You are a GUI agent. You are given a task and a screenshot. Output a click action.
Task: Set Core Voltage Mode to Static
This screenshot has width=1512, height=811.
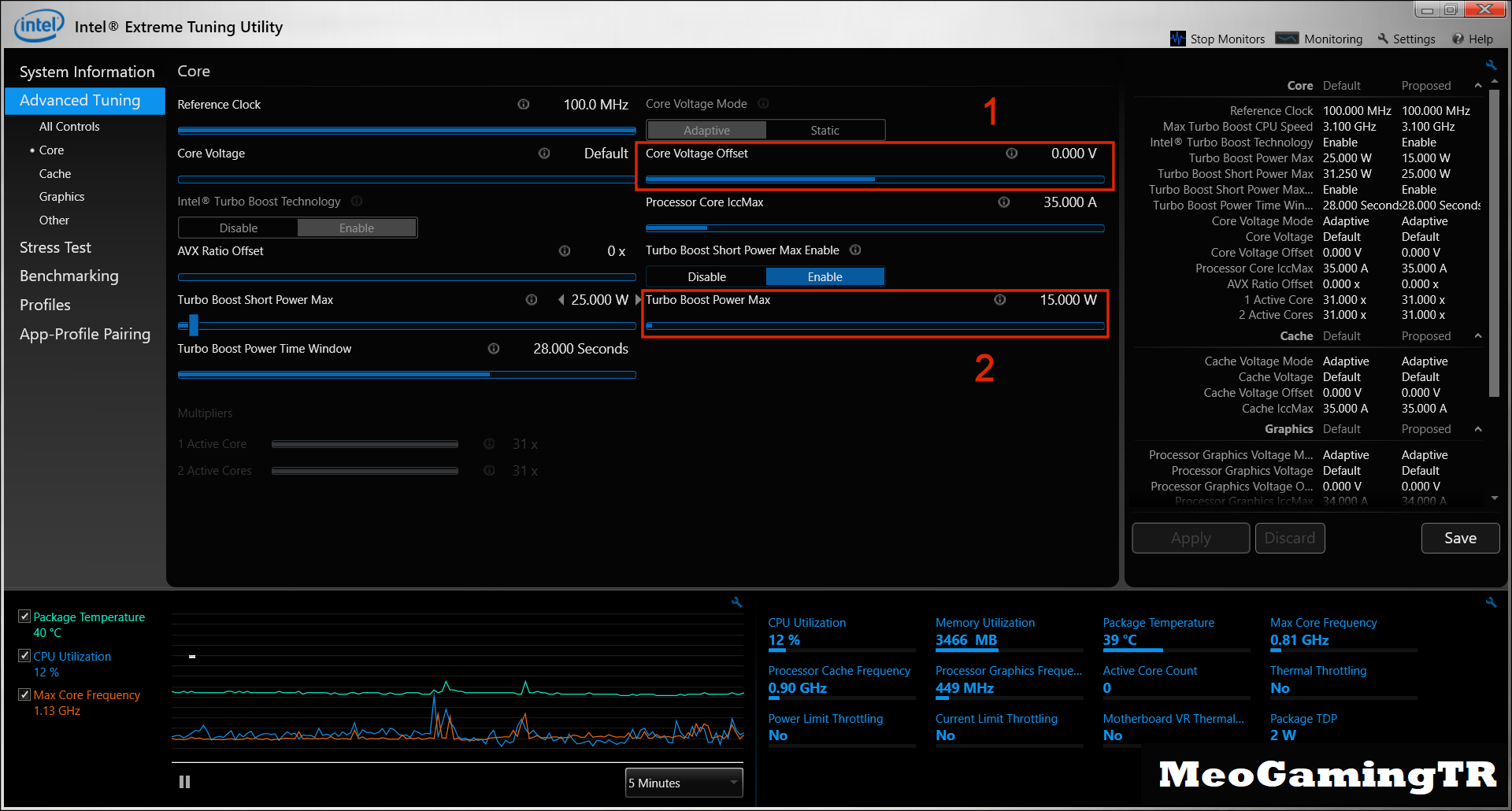point(825,130)
